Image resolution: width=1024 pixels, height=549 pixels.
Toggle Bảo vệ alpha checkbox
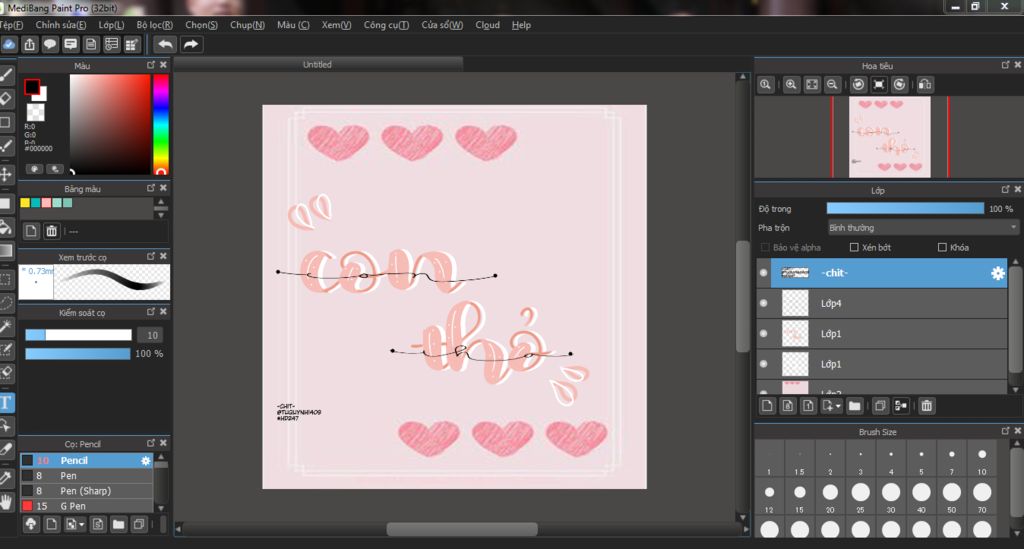point(765,247)
